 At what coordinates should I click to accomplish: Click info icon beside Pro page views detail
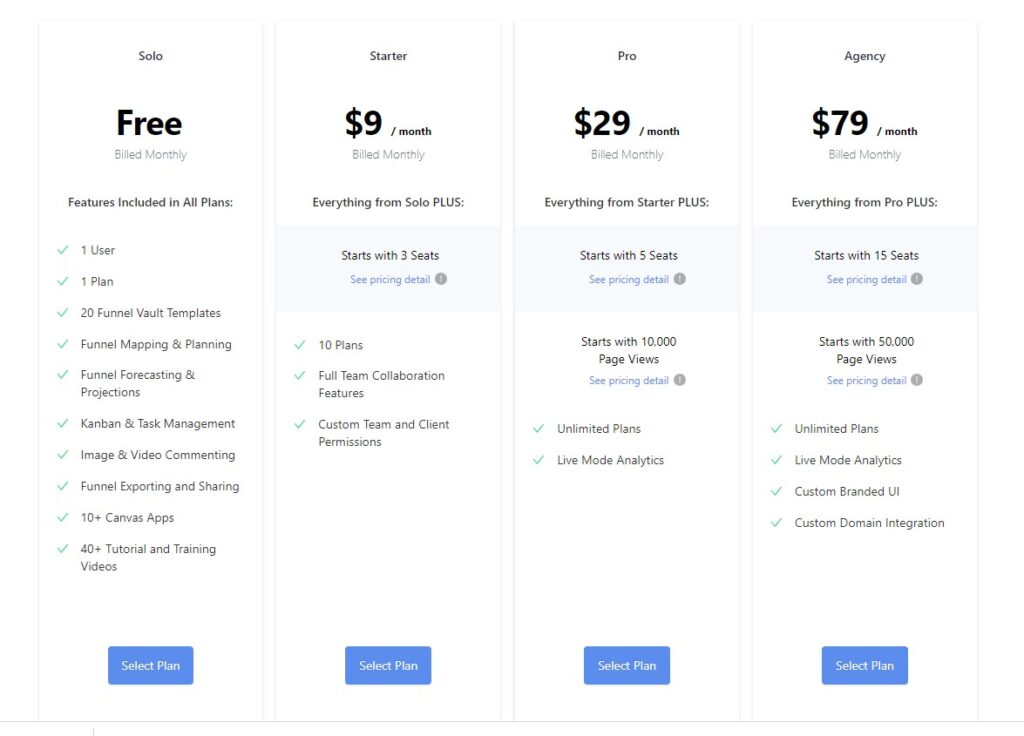[x=680, y=380]
